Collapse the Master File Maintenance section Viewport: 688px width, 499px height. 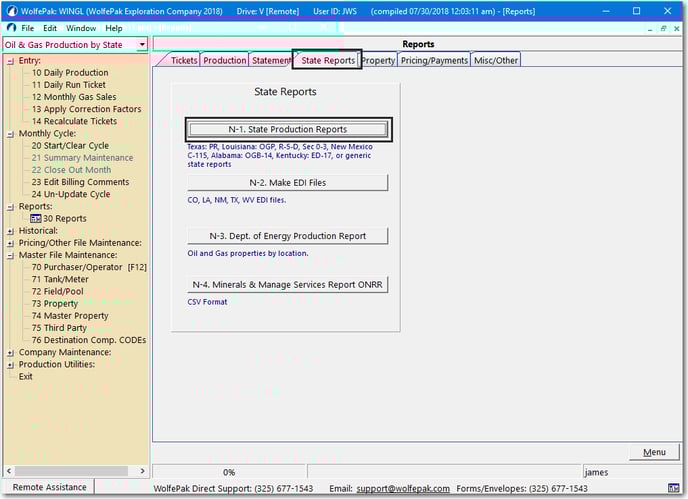point(11,255)
